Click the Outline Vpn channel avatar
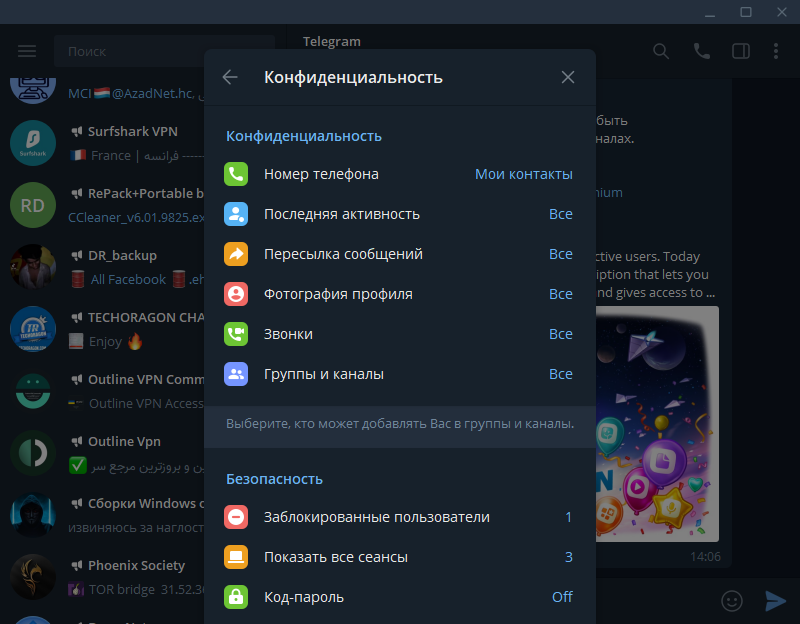 point(33,453)
